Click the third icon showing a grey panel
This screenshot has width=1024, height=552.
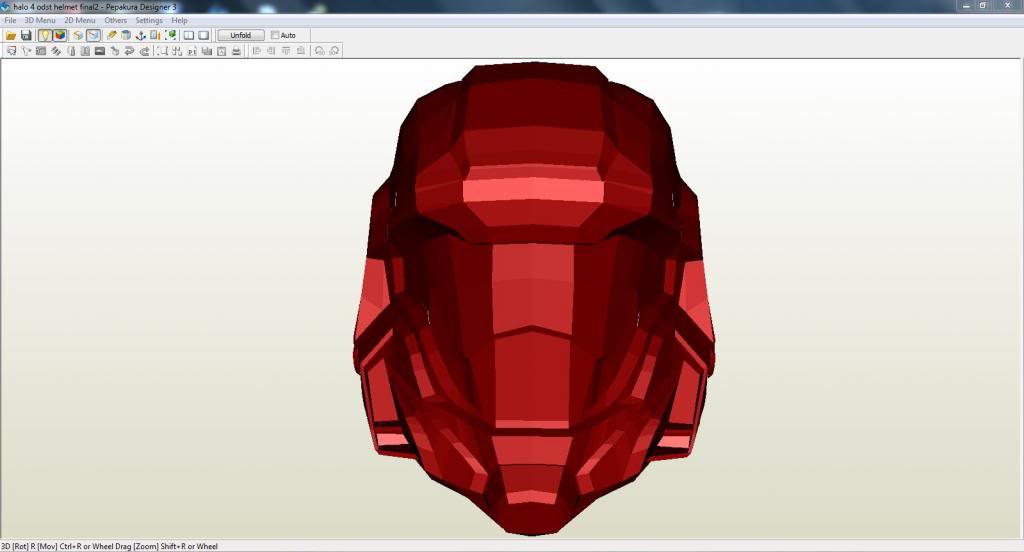pos(40,51)
